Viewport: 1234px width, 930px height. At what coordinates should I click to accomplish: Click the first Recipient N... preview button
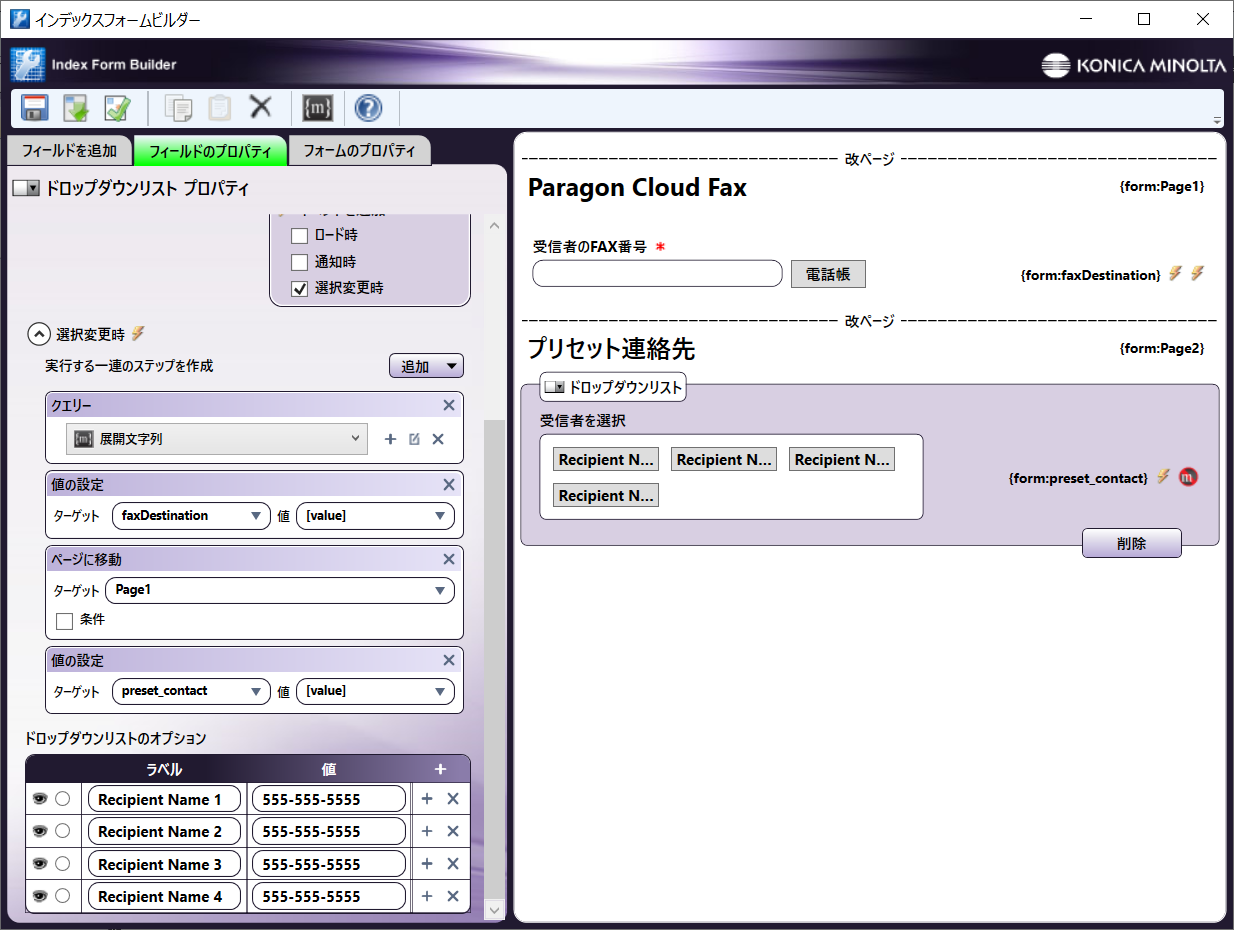tap(606, 460)
